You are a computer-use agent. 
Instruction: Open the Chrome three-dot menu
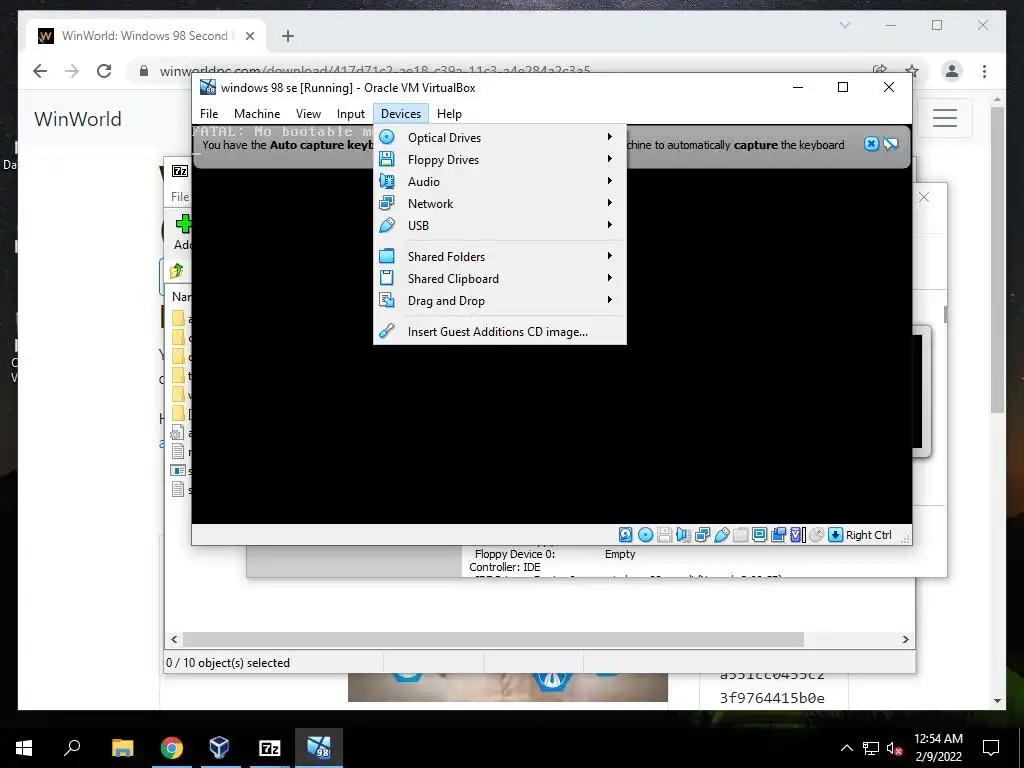coord(984,71)
